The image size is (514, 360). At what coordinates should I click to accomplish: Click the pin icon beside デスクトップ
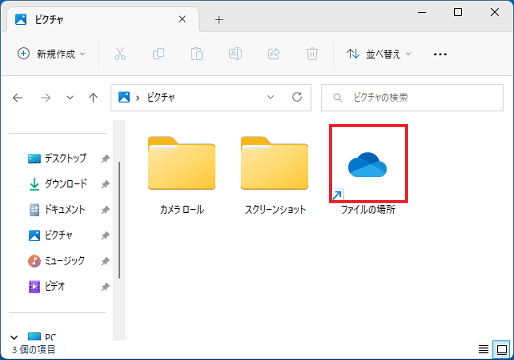click(105, 159)
